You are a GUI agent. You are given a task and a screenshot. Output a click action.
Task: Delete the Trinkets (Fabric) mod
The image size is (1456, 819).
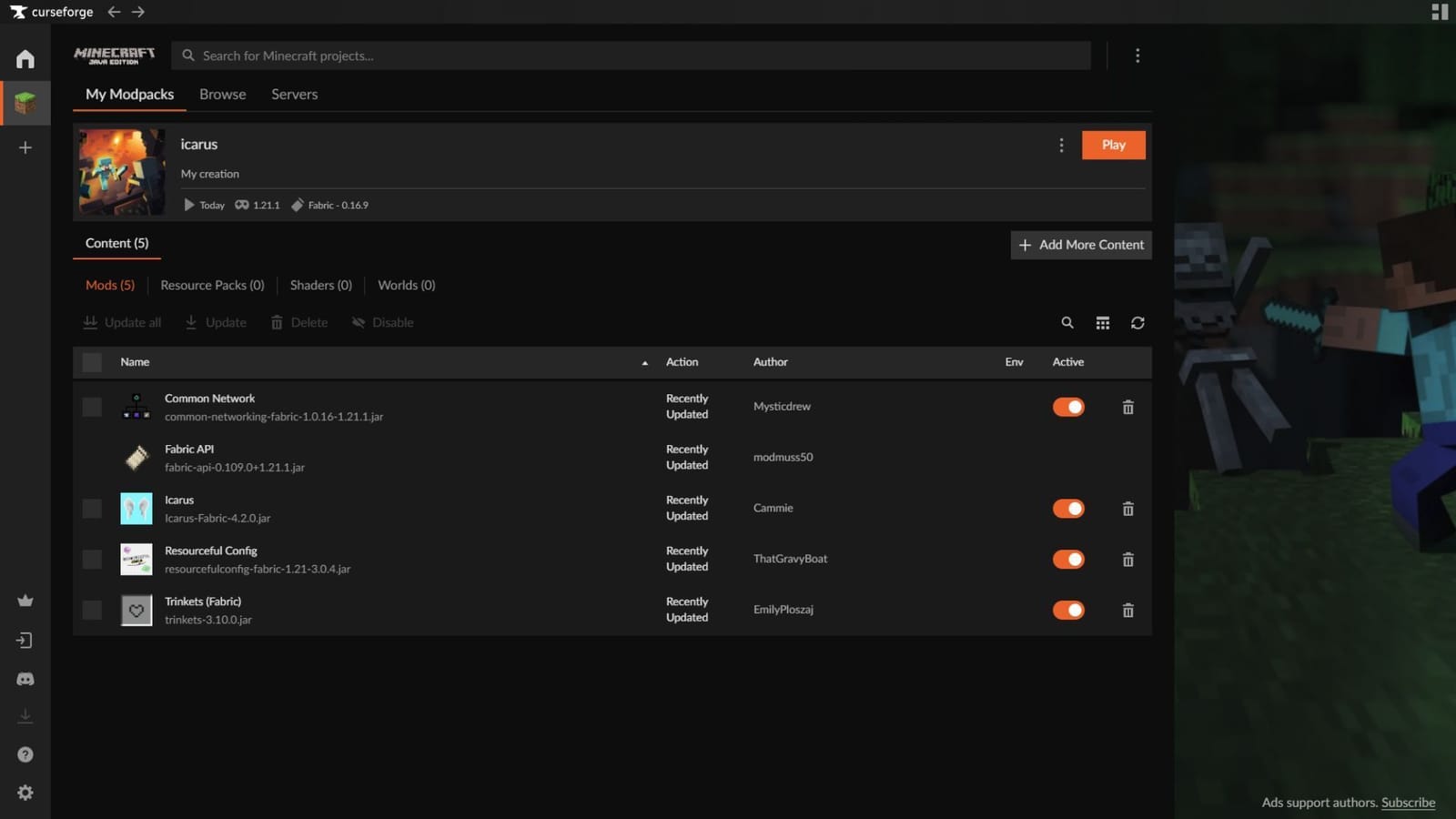click(x=1127, y=610)
